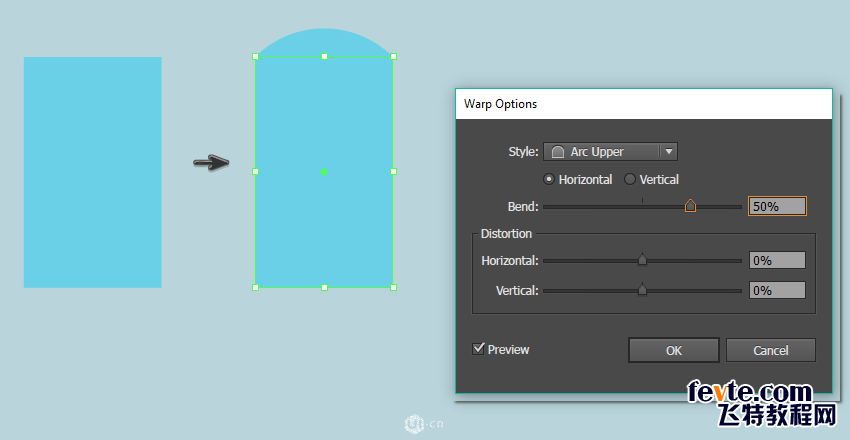This screenshot has width=850, height=440.
Task: Click the Arc Upper style icon
Action: coord(557,152)
